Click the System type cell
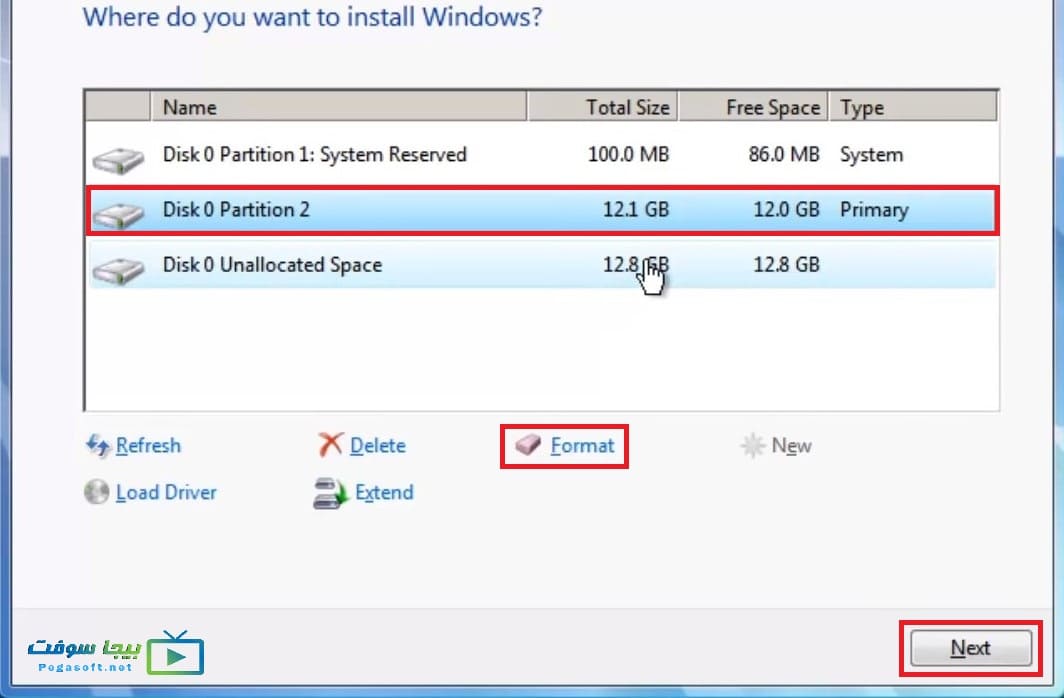Image resolution: width=1064 pixels, height=698 pixels. coord(871,155)
